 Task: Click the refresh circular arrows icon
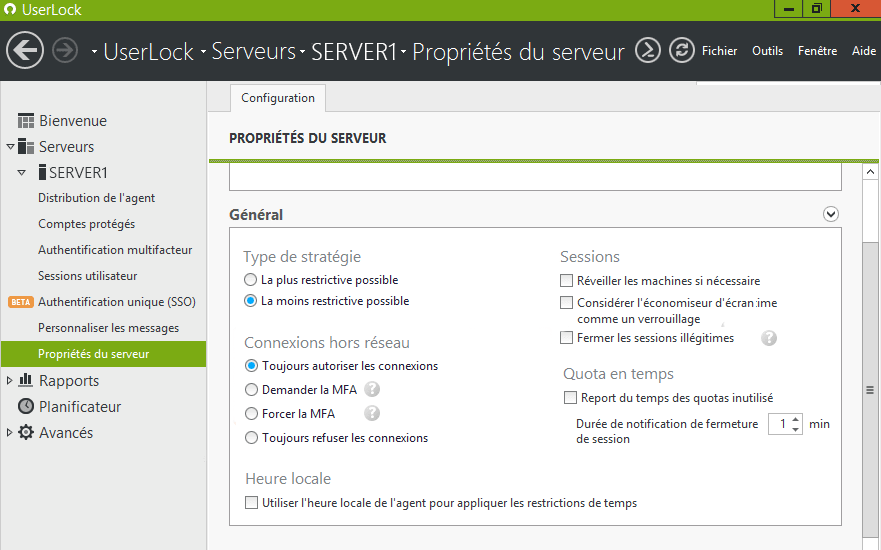coord(682,50)
